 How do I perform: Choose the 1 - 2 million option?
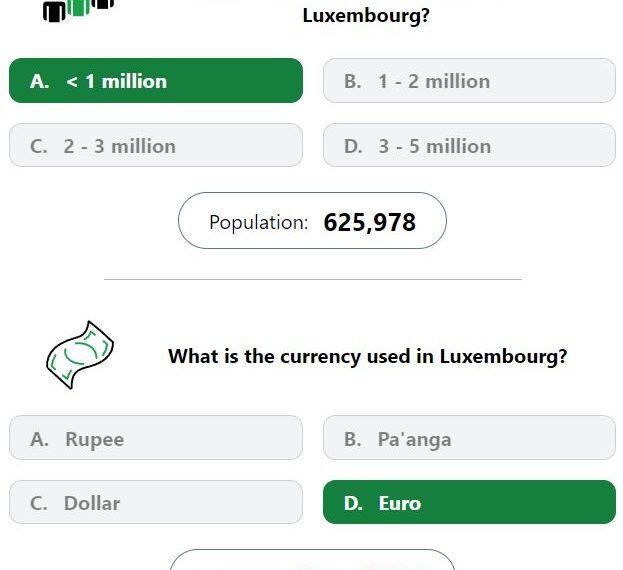(469, 81)
